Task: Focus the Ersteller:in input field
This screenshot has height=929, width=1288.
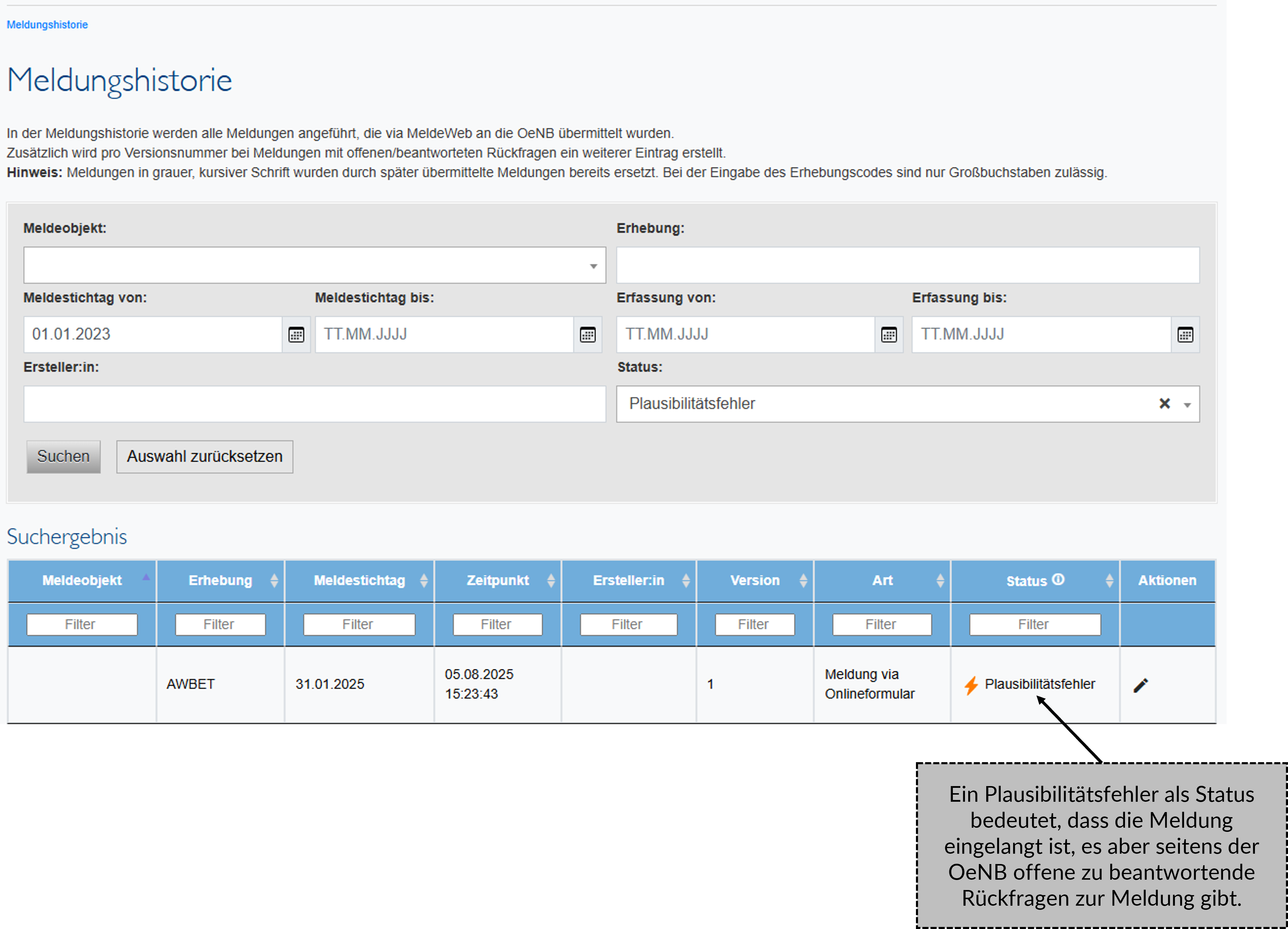Action: coord(314,404)
